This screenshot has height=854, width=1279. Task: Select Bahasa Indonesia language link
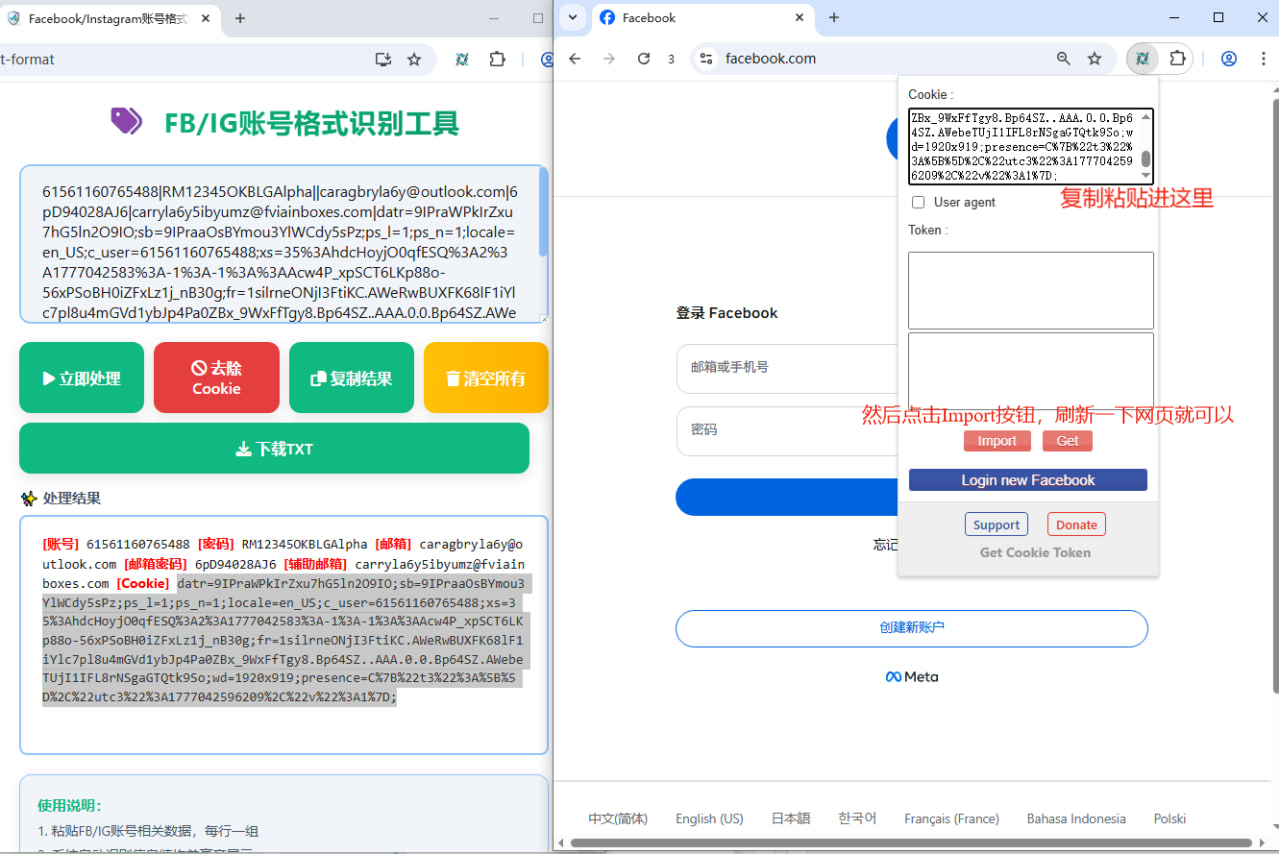tap(1076, 818)
